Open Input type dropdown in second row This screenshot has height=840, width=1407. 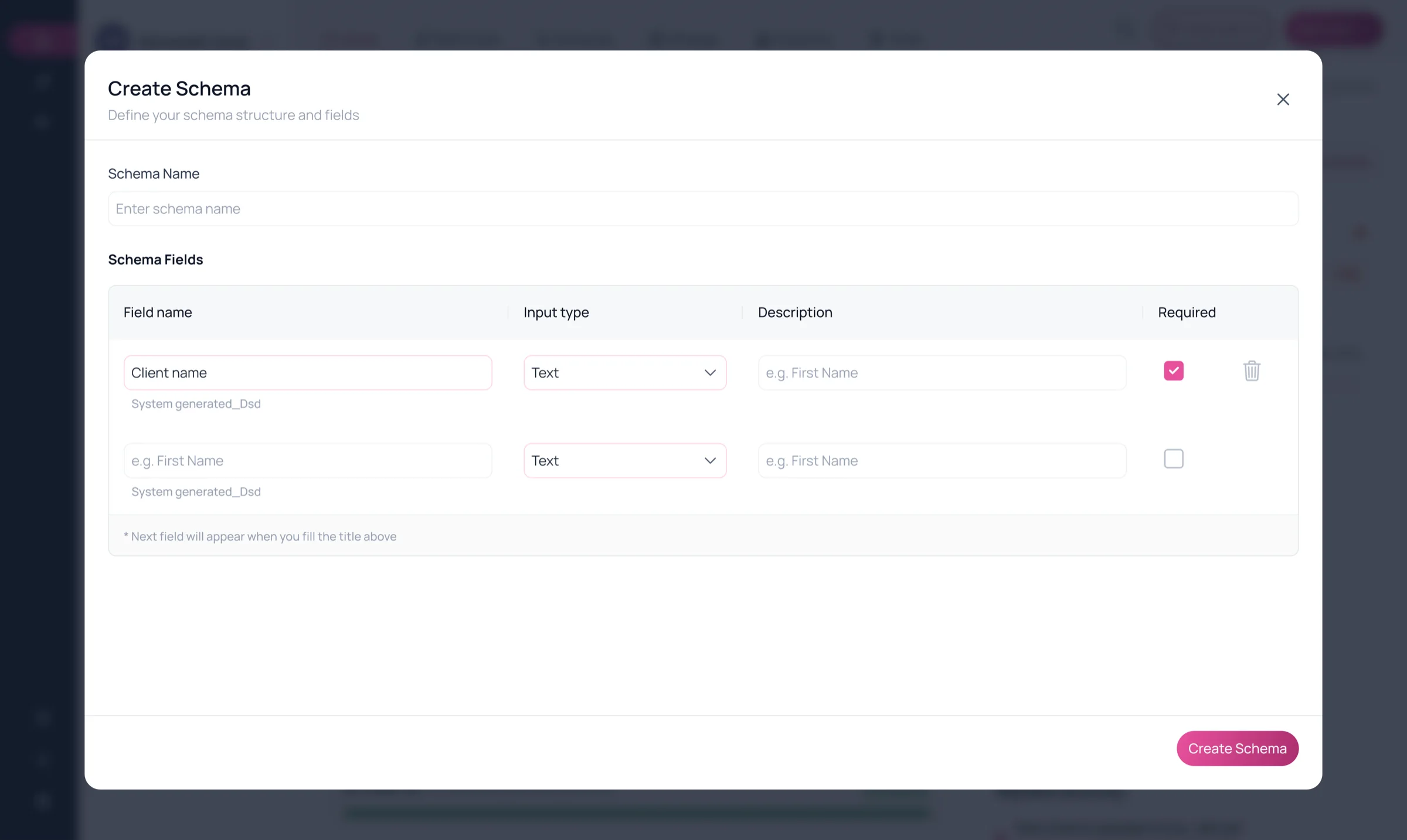click(625, 461)
